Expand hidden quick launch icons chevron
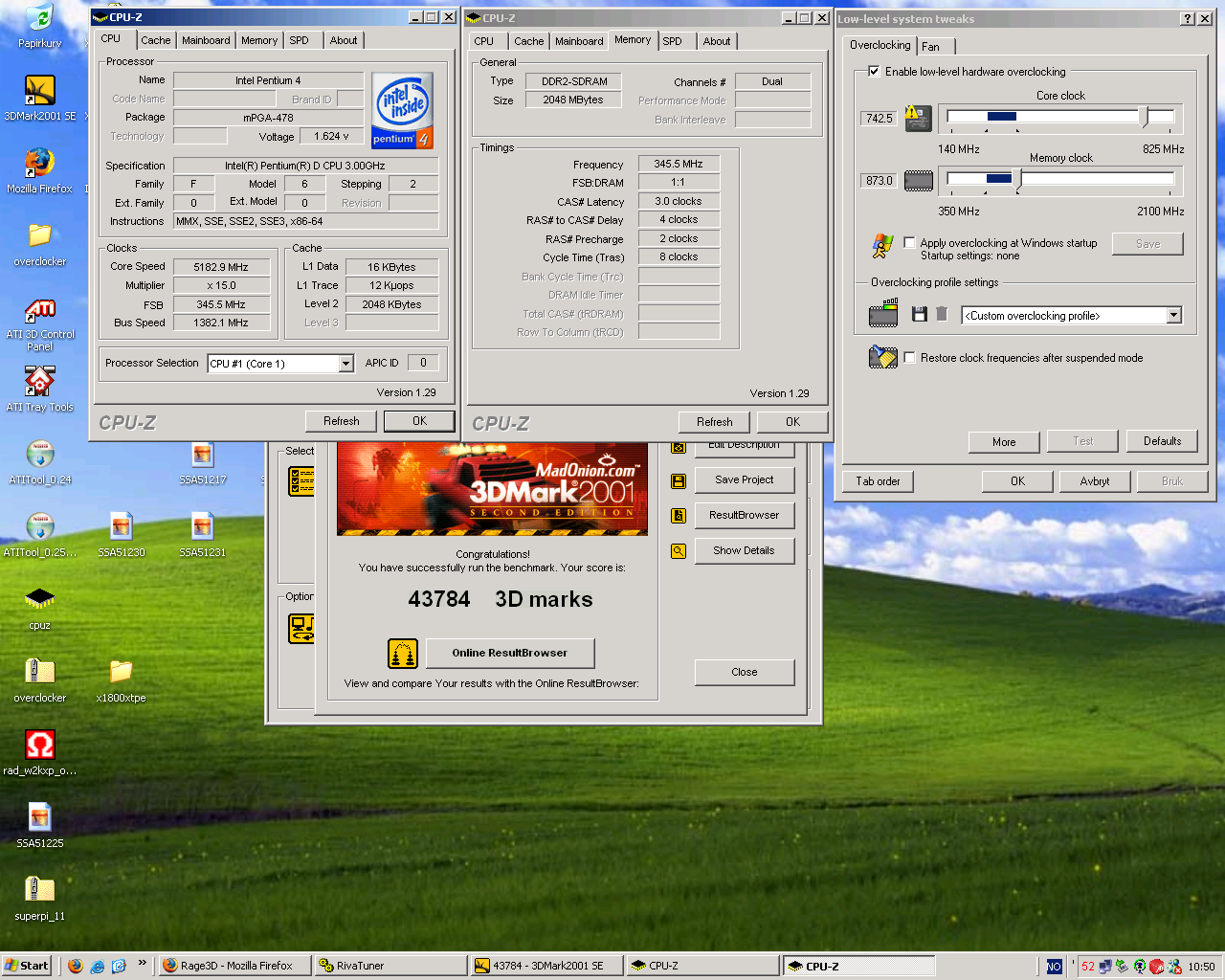This screenshot has height=980, width=1225. click(143, 963)
